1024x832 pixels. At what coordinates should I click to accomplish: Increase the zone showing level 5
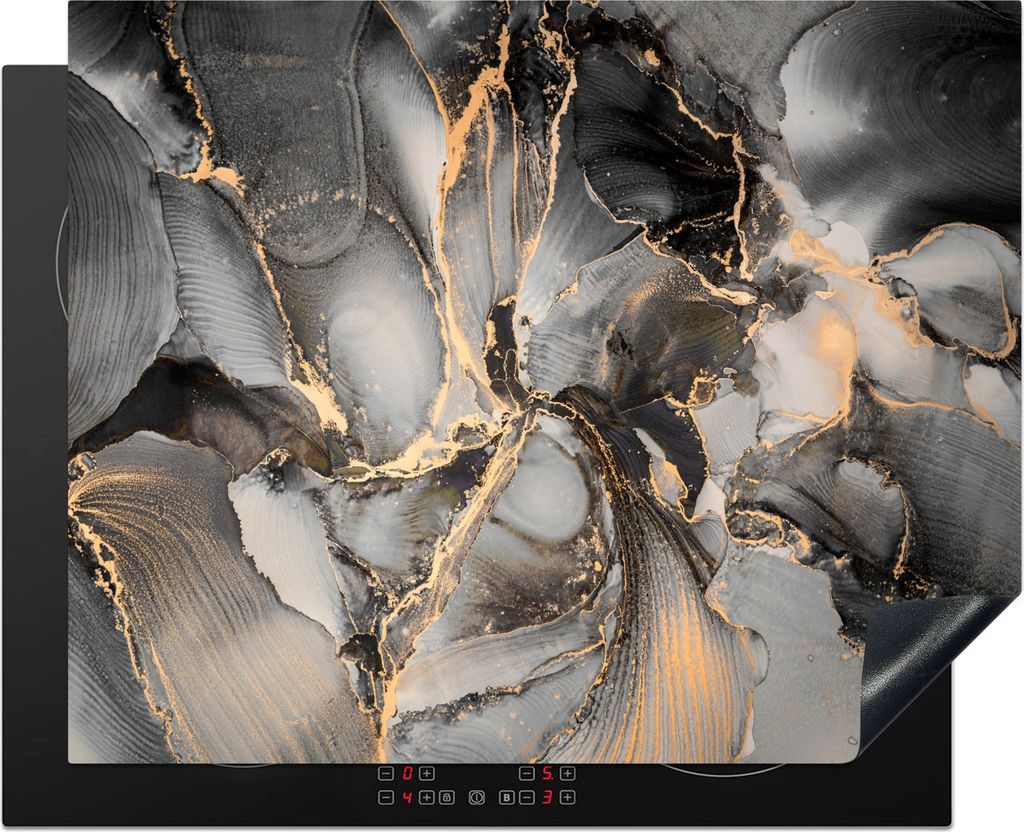(567, 773)
